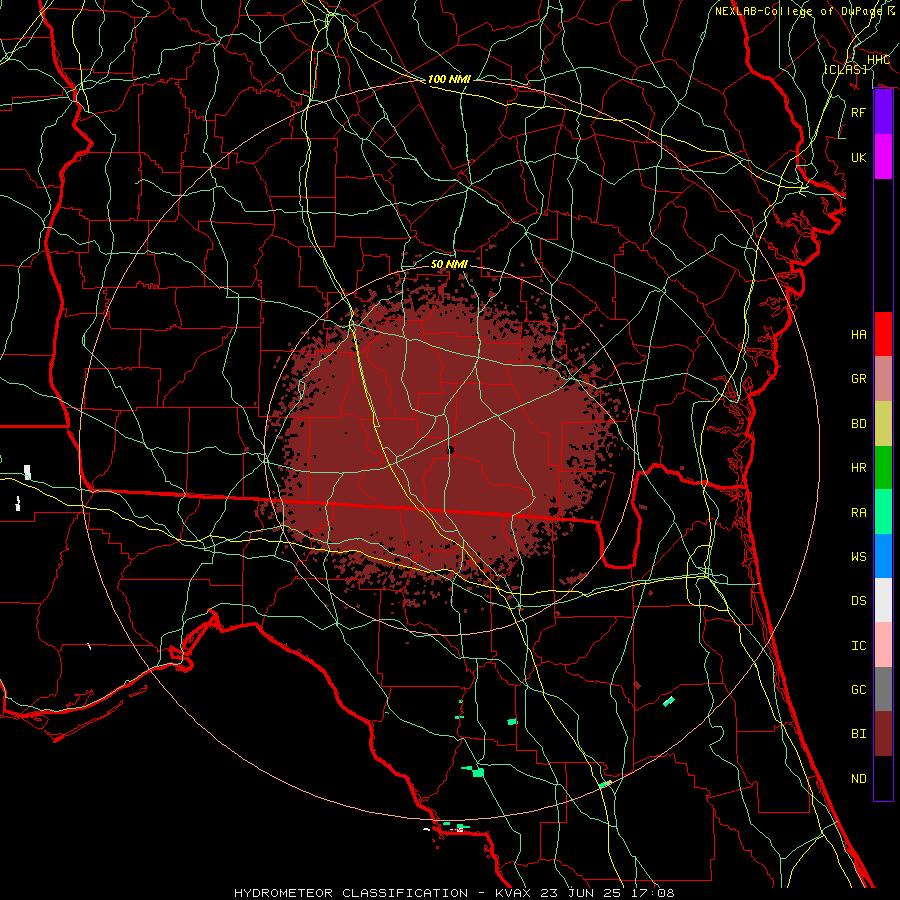Click the [CLAS] units label

(845, 69)
